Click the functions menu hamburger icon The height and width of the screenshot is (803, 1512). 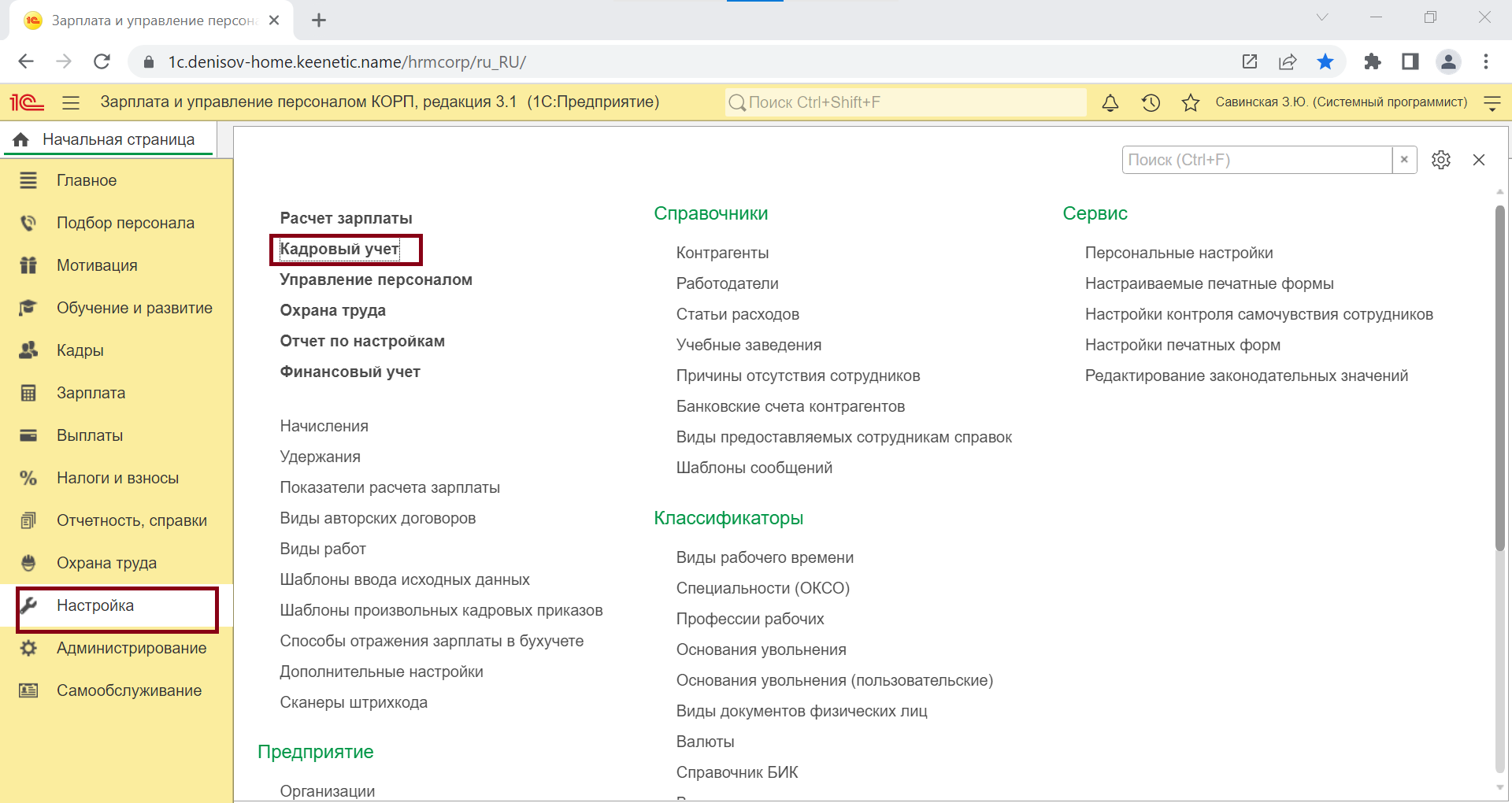tap(71, 103)
